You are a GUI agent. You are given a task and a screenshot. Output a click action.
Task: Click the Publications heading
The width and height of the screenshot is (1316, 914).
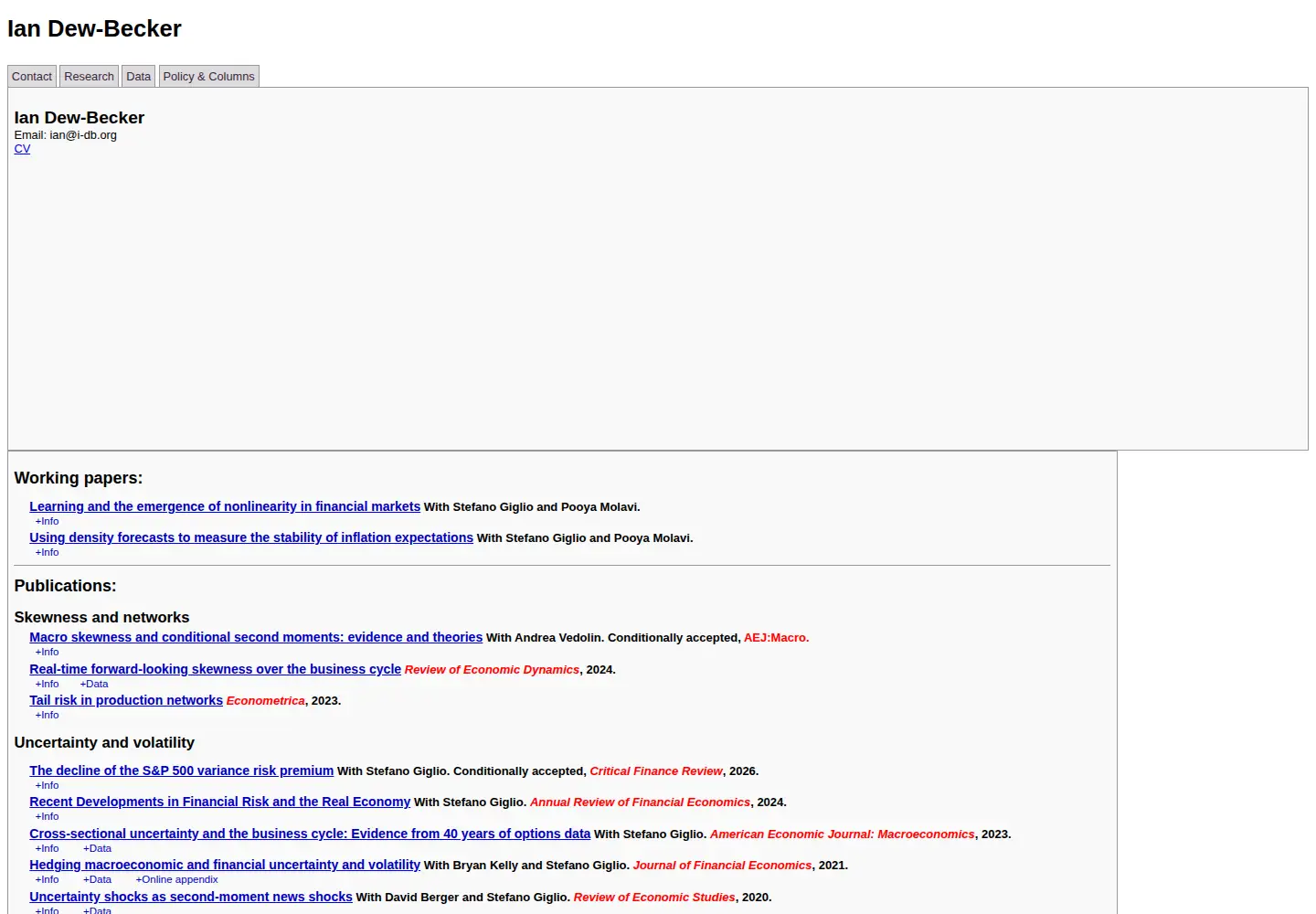[x=65, y=586]
